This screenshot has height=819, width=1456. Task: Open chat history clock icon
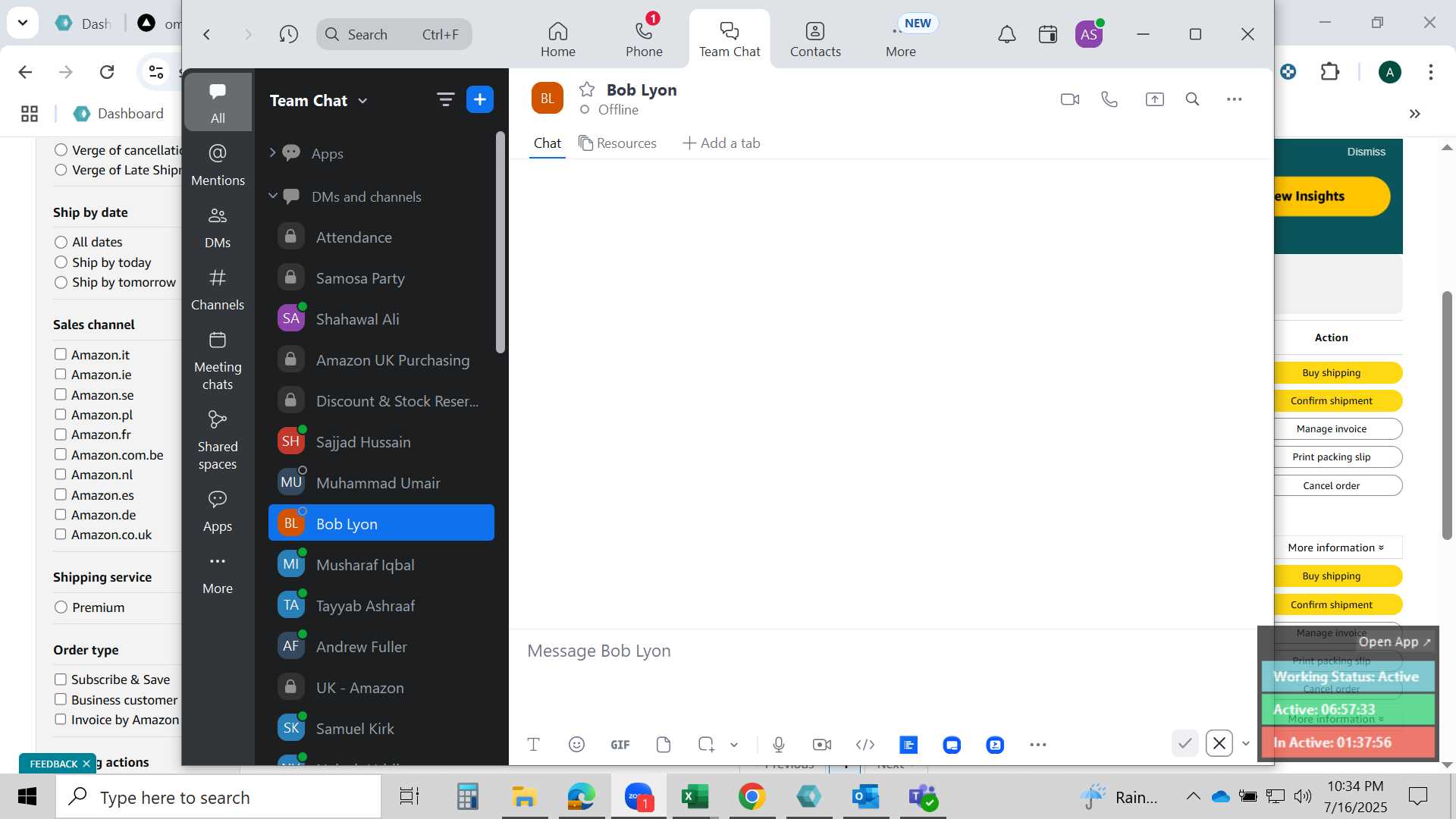(x=288, y=34)
